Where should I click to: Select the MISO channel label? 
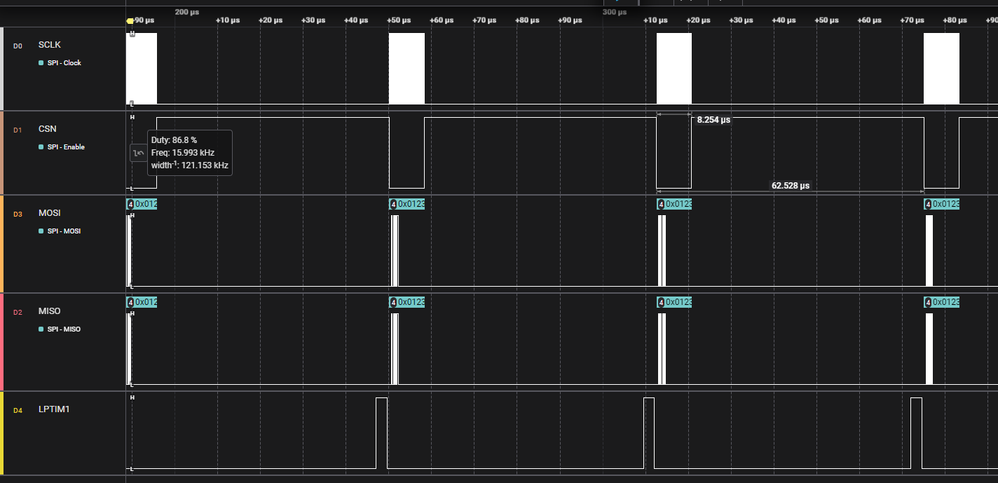pos(49,311)
